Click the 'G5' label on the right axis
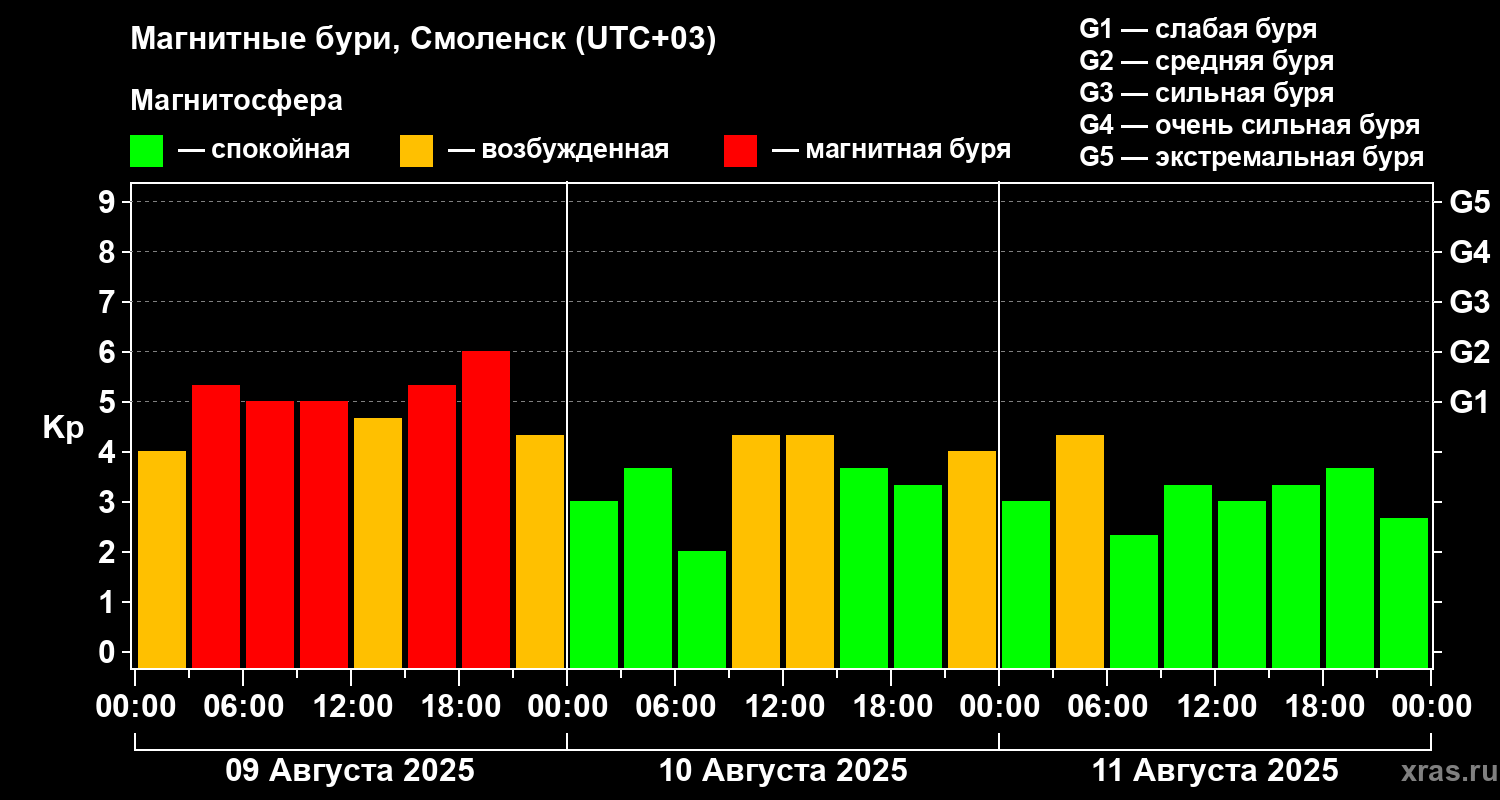 click(1470, 202)
